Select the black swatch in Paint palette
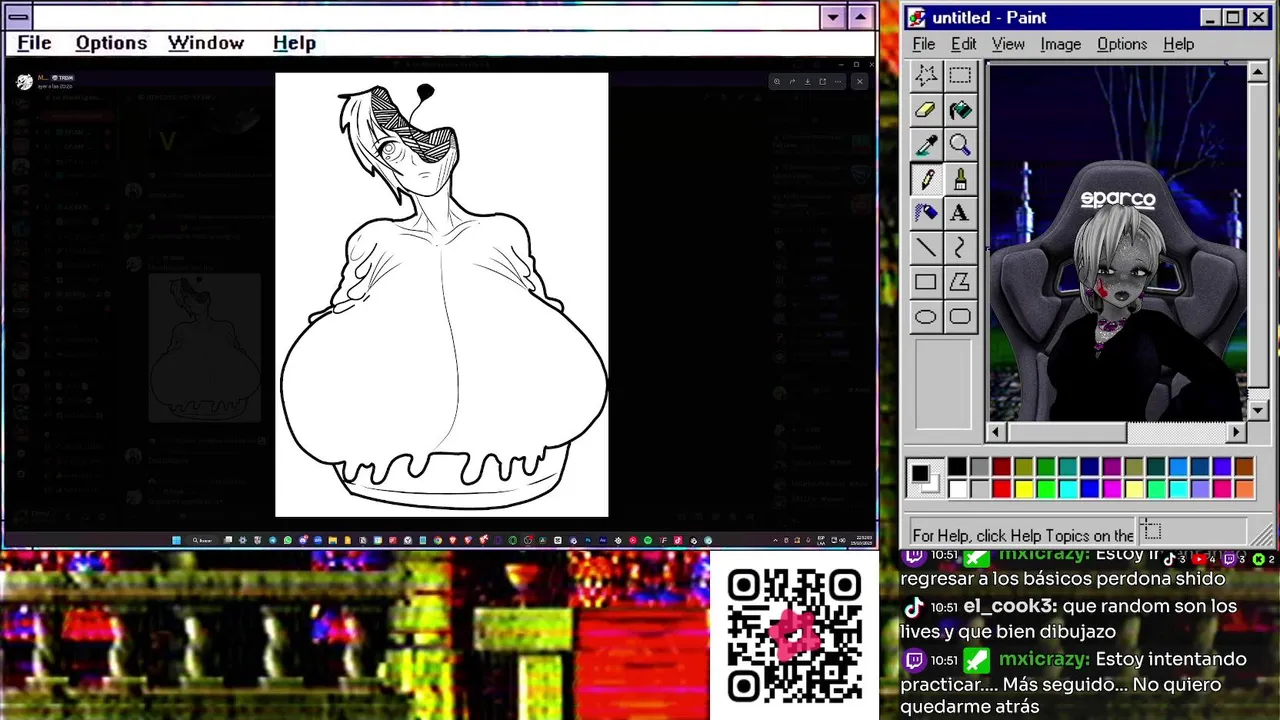Image resolution: width=1280 pixels, height=720 pixels. pos(957,467)
